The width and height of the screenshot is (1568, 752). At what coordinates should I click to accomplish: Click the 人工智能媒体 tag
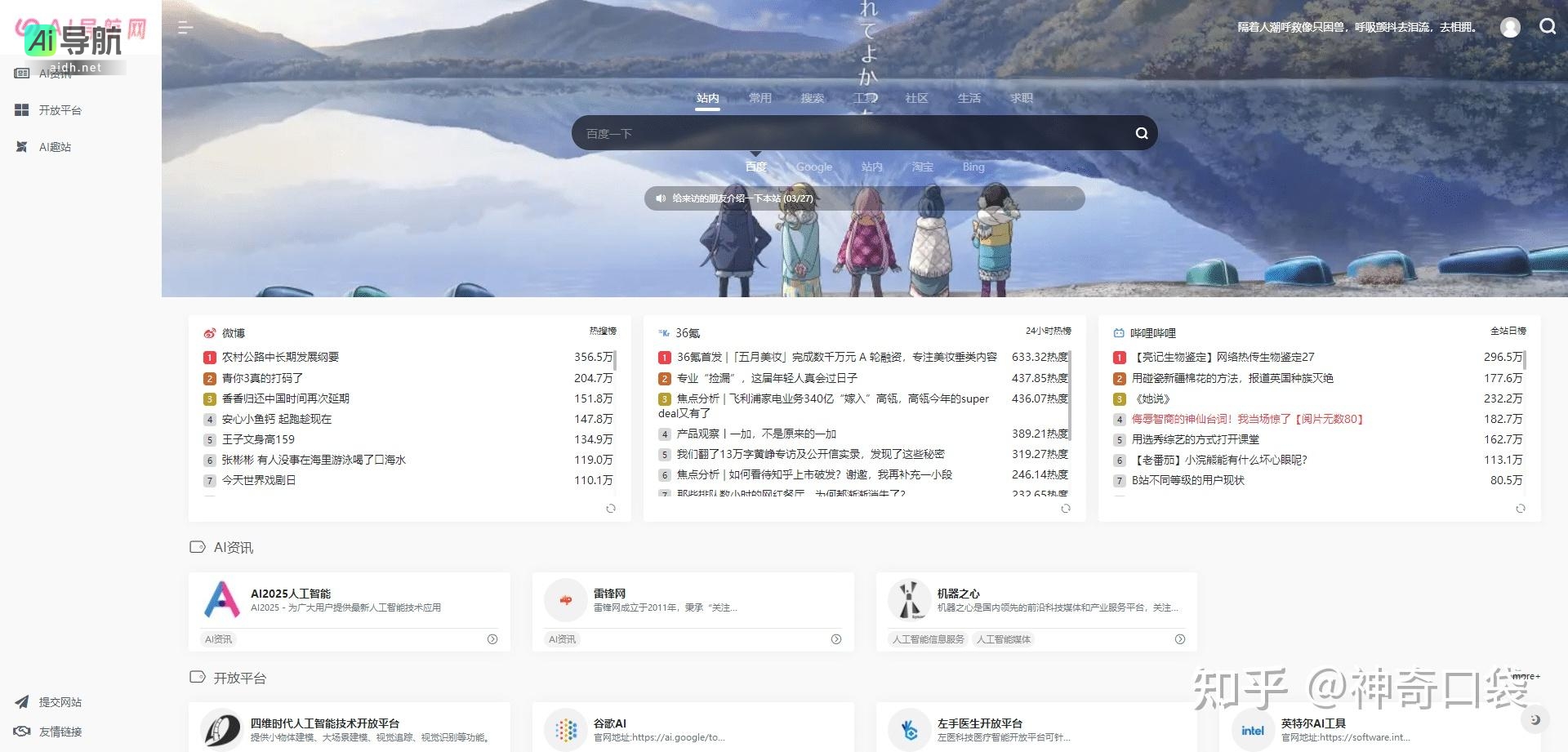point(1003,639)
